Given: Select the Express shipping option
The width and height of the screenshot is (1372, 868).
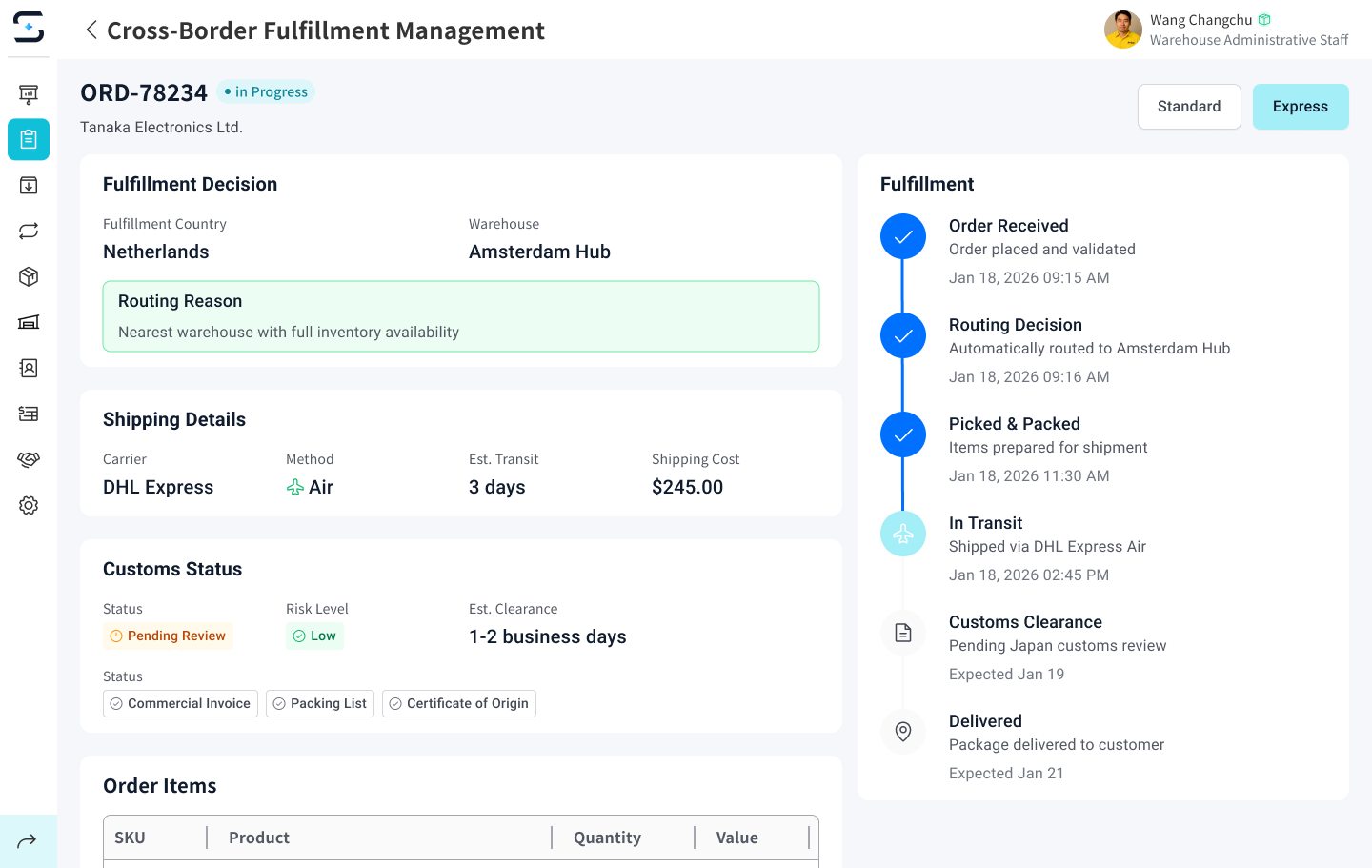Looking at the screenshot, I should tap(1300, 107).
